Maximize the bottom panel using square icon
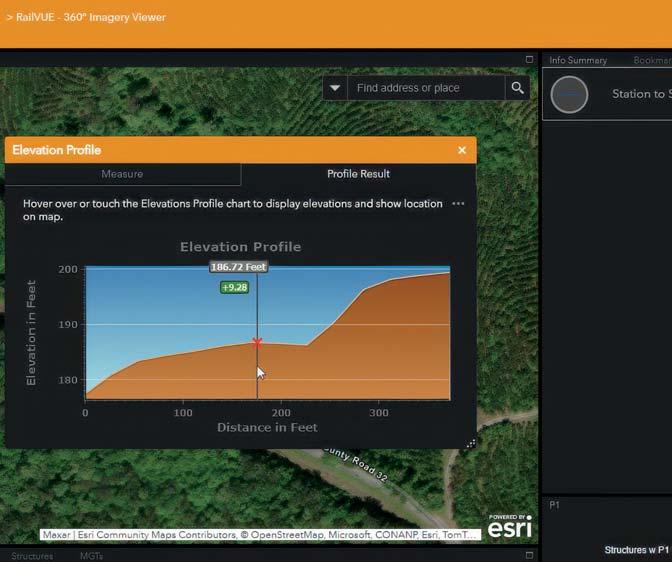The image size is (672, 562). [529, 555]
